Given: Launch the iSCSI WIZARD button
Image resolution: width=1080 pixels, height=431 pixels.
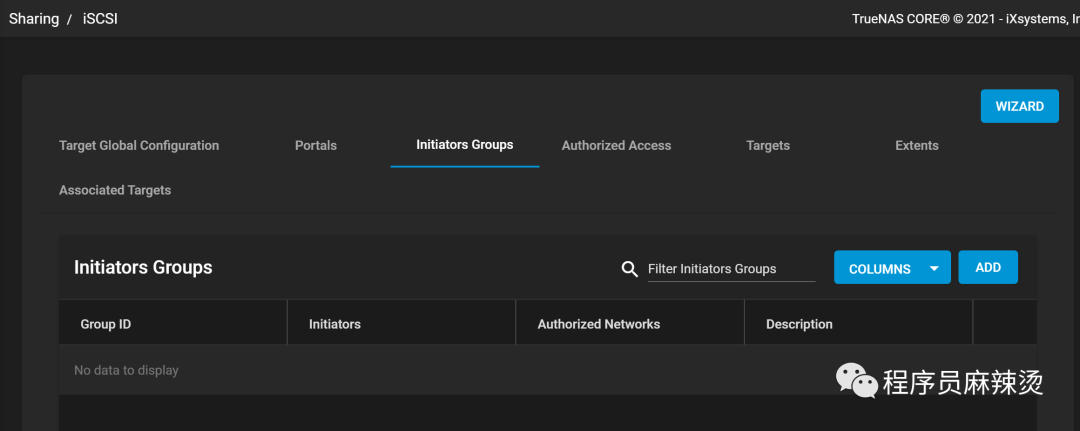Looking at the screenshot, I should click(x=1019, y=106).
